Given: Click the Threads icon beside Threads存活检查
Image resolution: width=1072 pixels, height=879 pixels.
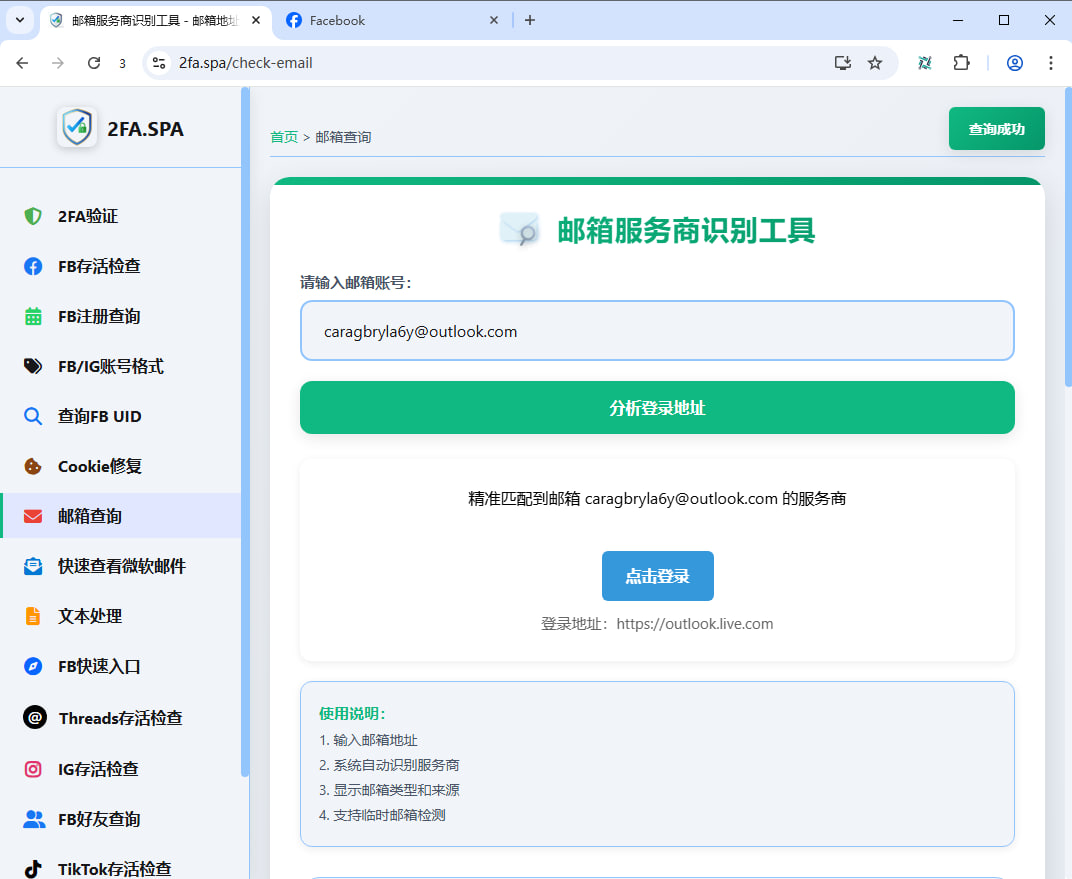Looking at the screenshot, I should point(35,718).
